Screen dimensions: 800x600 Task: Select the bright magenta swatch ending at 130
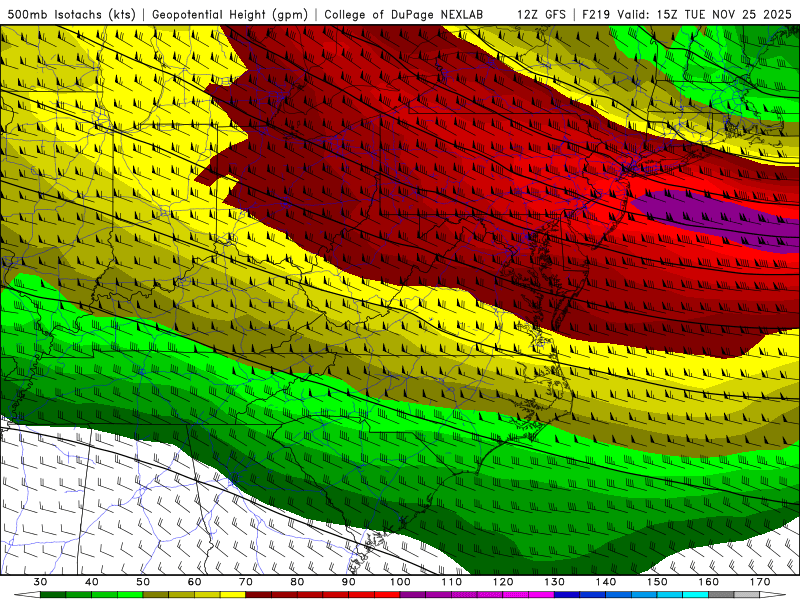point(542,595)
